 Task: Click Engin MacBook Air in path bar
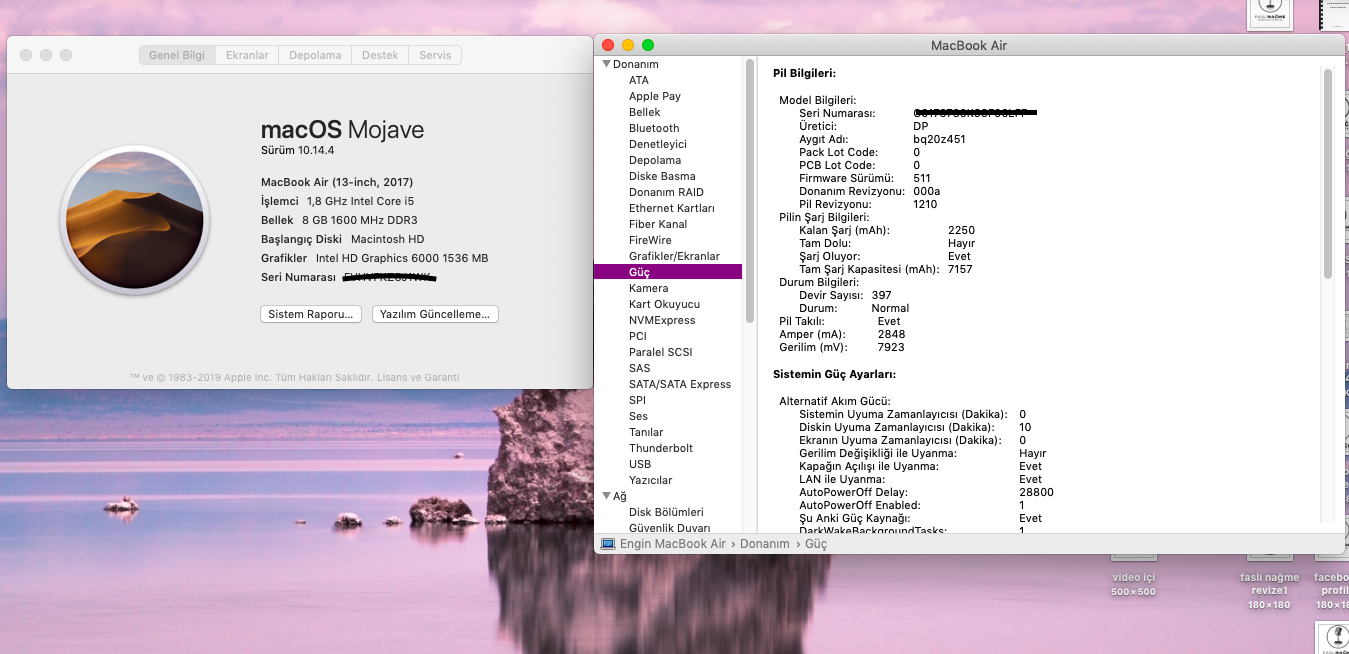673,544
